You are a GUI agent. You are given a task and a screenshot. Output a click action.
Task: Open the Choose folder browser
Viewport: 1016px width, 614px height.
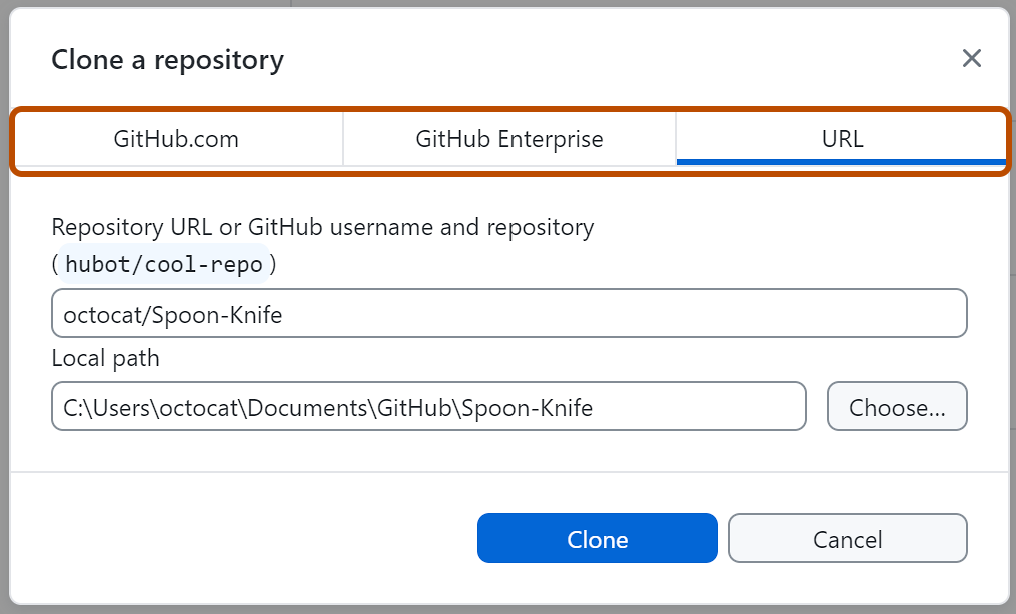[897, 406]
